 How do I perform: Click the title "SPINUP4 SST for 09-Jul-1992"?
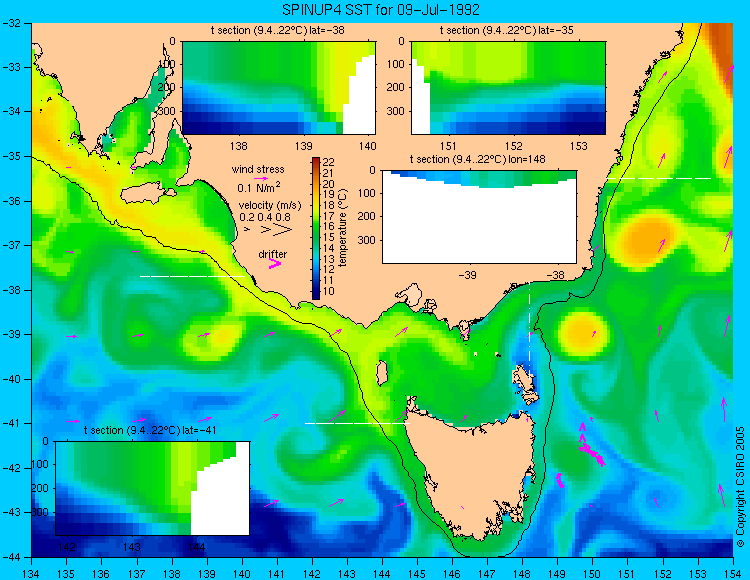[381, 10]
